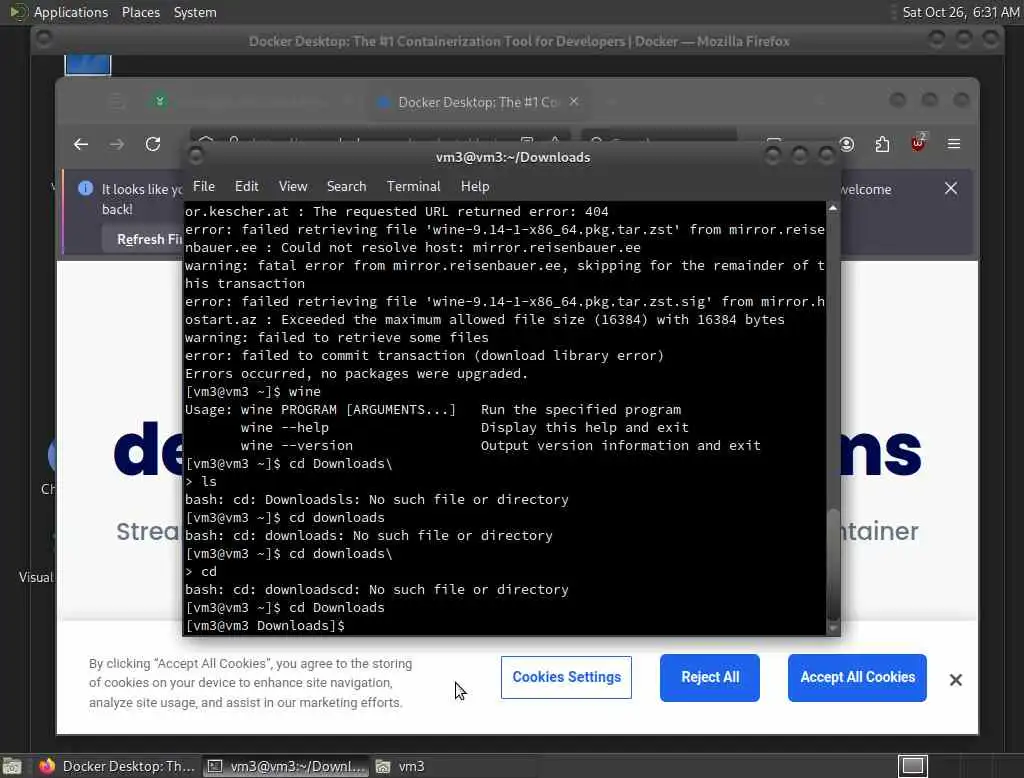Open terminal View menu
1024x778 pixels.
293,186
